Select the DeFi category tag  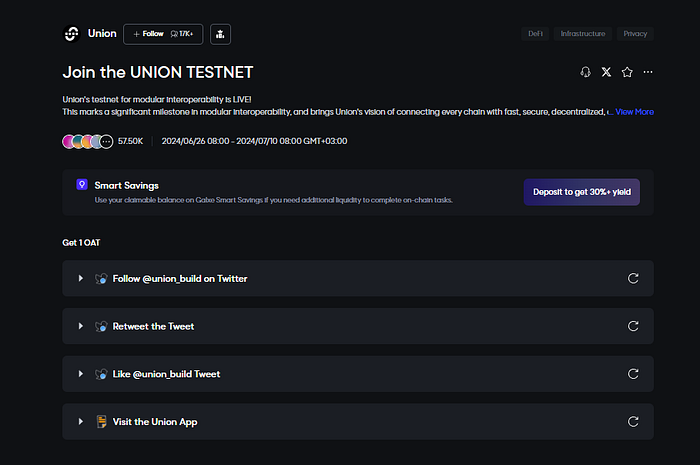coord(536,34)
